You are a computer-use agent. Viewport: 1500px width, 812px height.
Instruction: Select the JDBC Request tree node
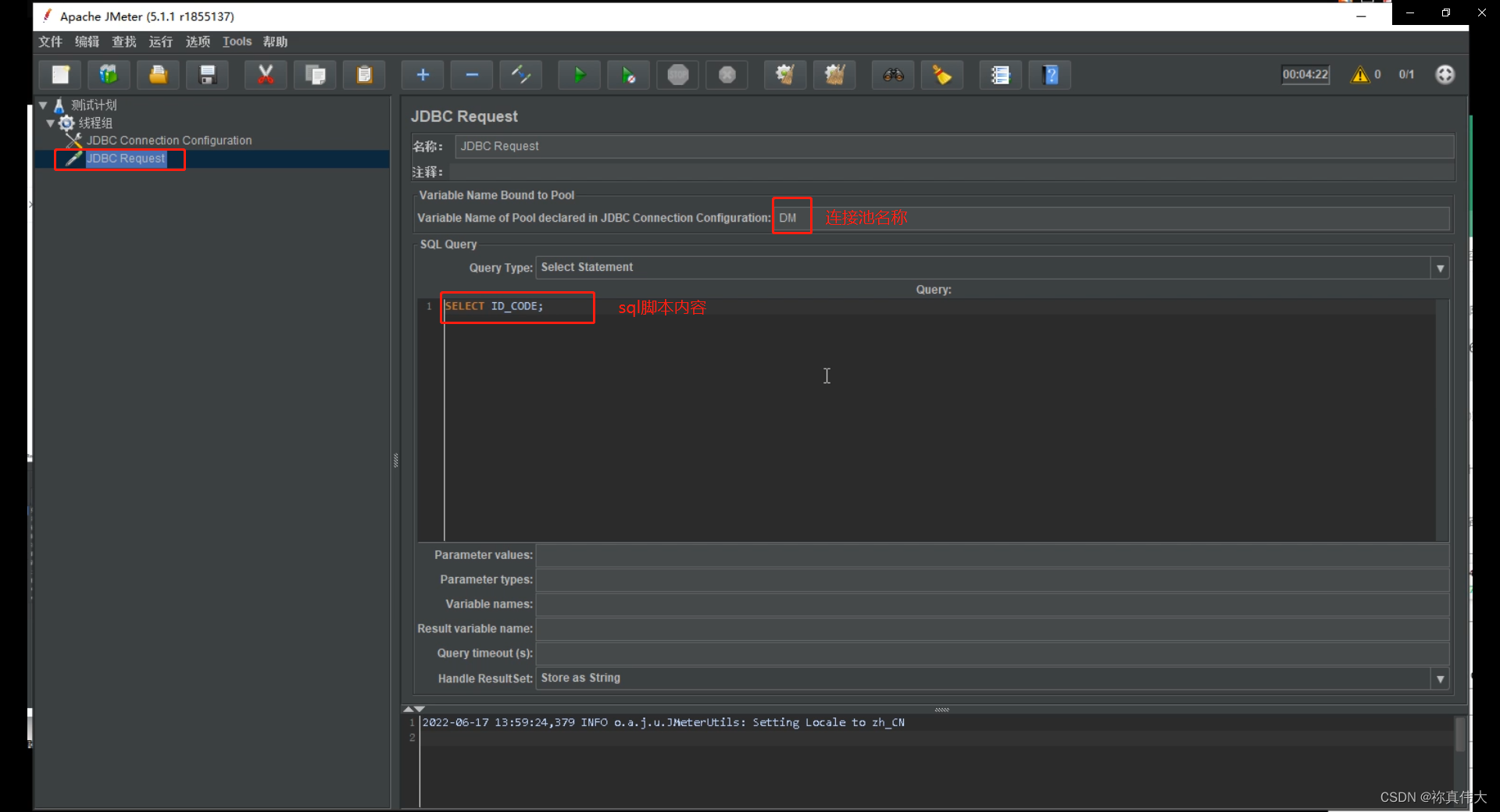[x=125, y=158]
